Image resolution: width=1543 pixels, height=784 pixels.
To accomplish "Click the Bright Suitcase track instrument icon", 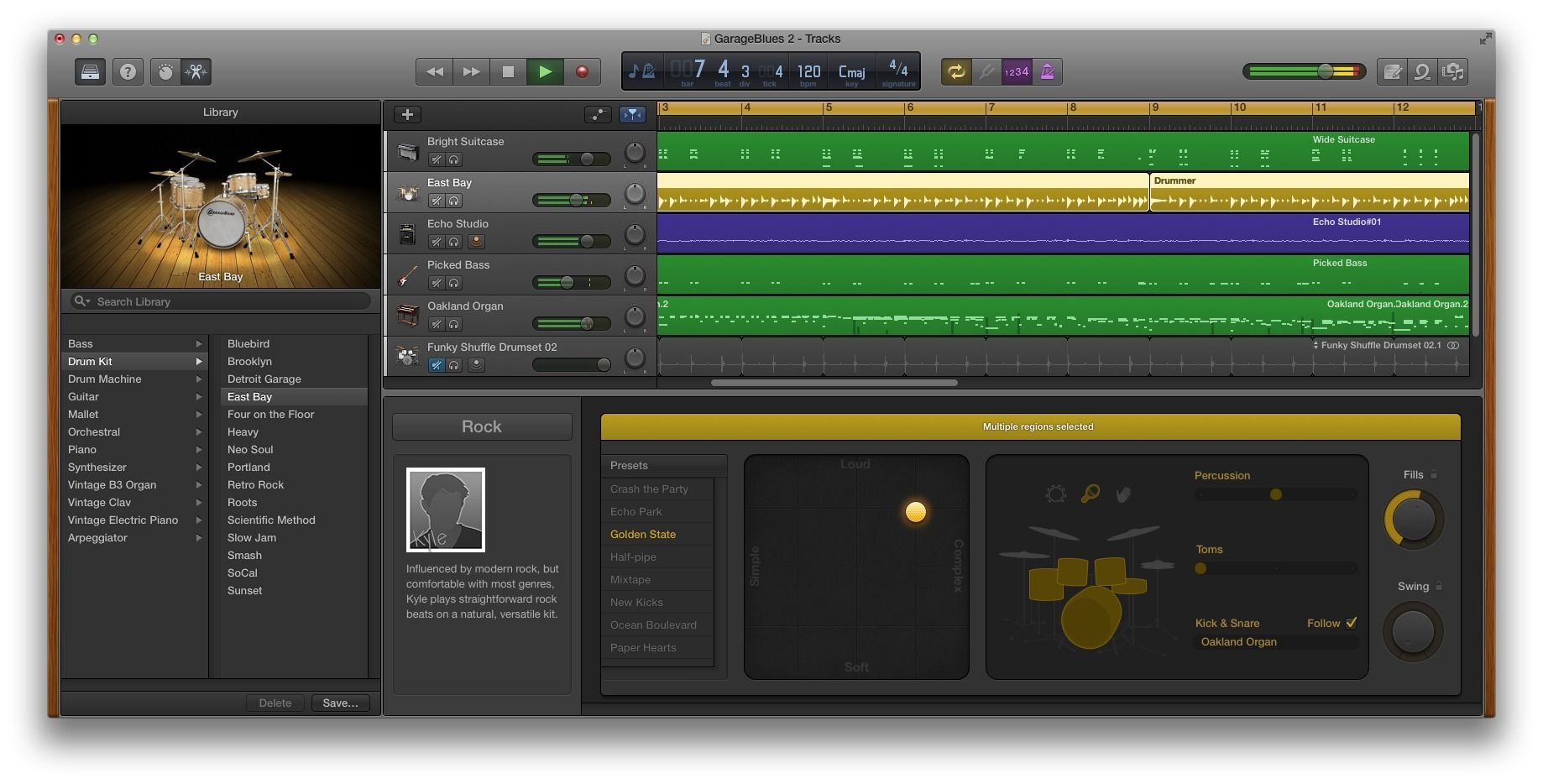I will [x=408, y=152].
